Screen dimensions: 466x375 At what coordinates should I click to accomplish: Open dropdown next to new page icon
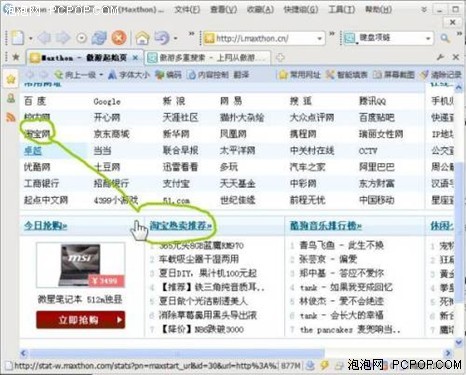point(30,38)
